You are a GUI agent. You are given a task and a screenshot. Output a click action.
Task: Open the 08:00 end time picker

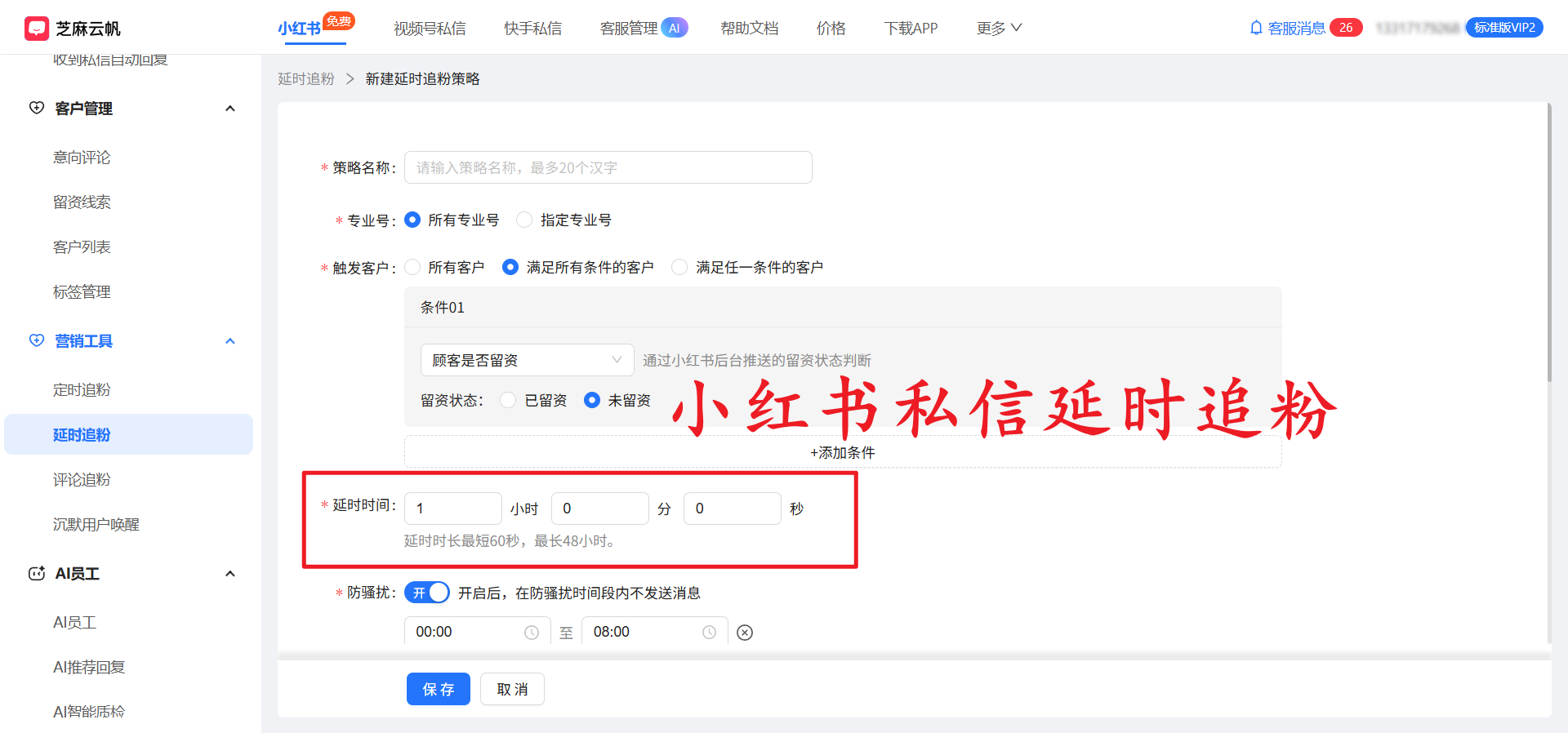click(x=655, y=633)
